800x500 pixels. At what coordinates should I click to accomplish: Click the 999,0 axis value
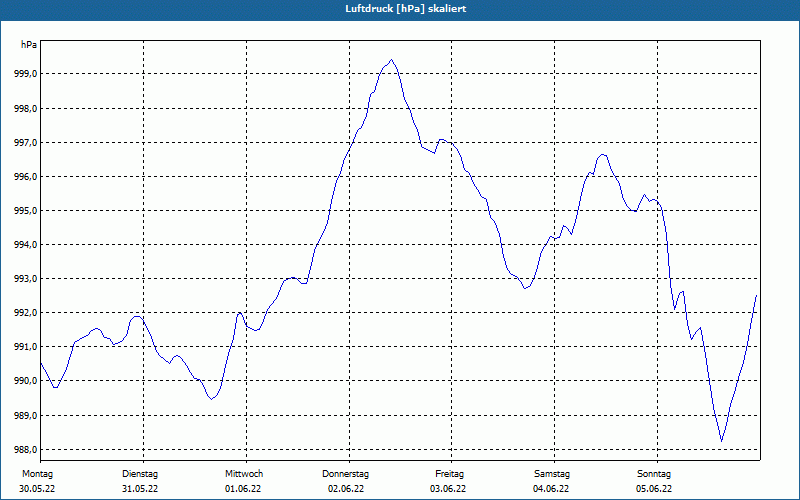click(26, 74)
